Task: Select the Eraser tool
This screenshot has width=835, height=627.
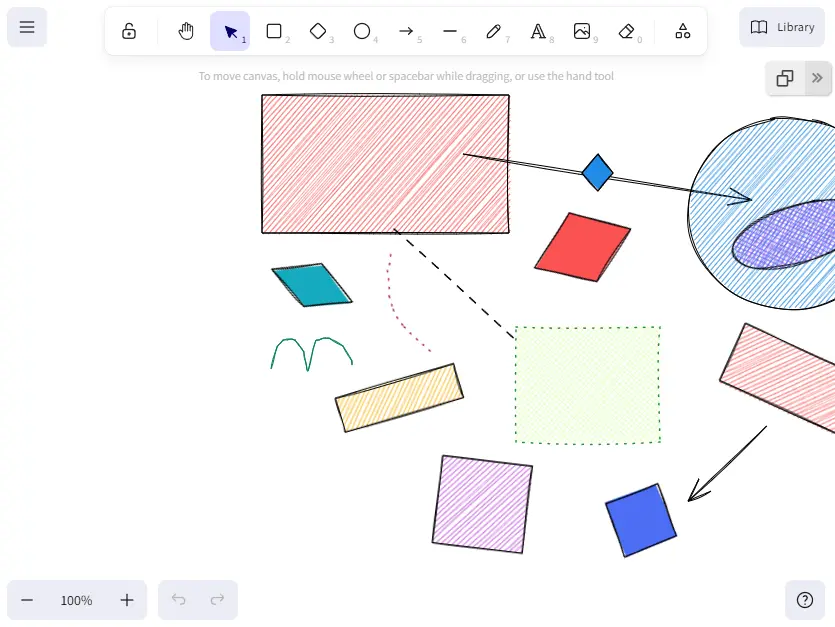Action: 626,31
